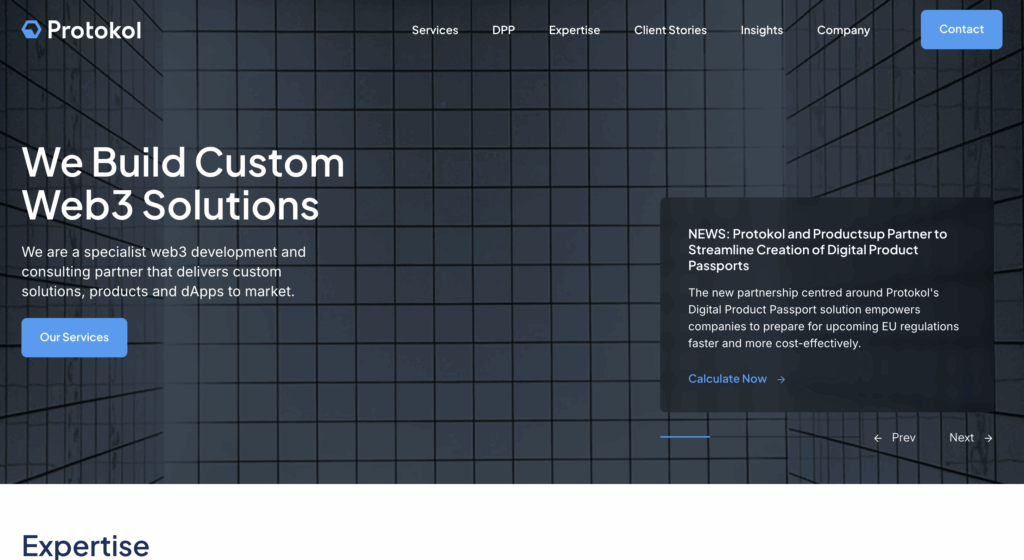Click the Protokol hexagon logo icon
Viewport: 1024px width, 560px height.
tap(31, 29)
